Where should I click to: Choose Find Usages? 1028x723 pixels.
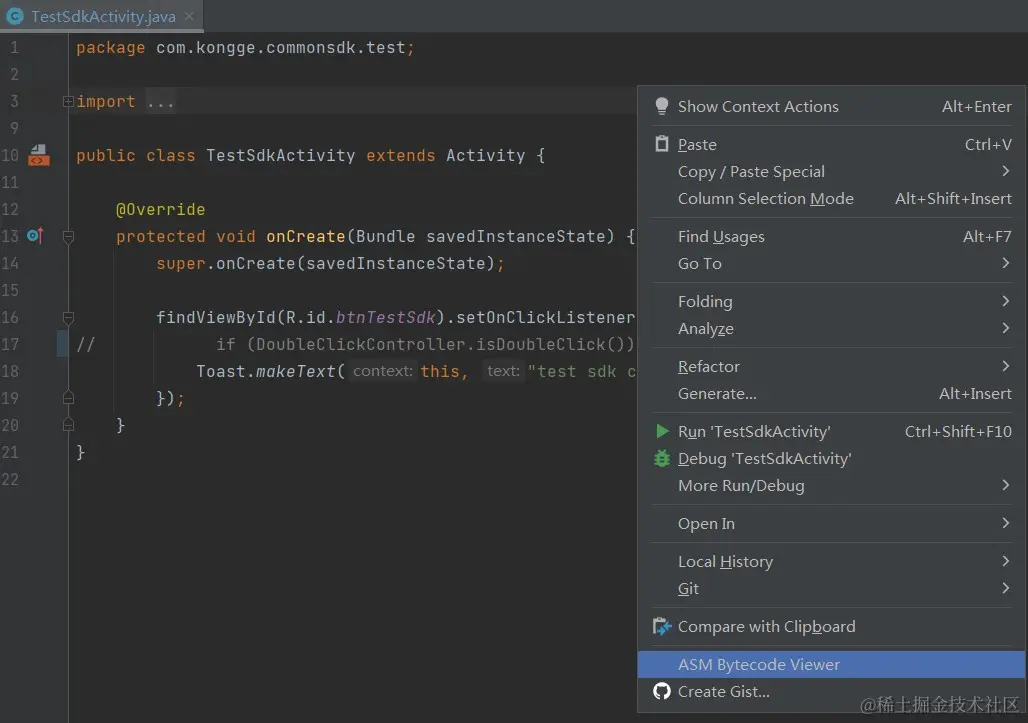[x=831, y=237]
